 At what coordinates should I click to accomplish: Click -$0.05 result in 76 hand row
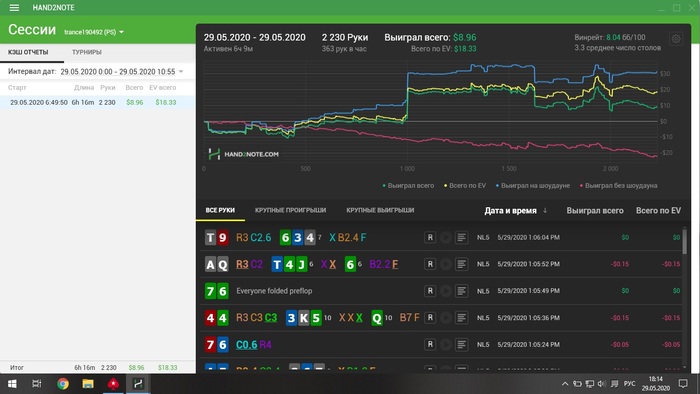click(620, 344)
